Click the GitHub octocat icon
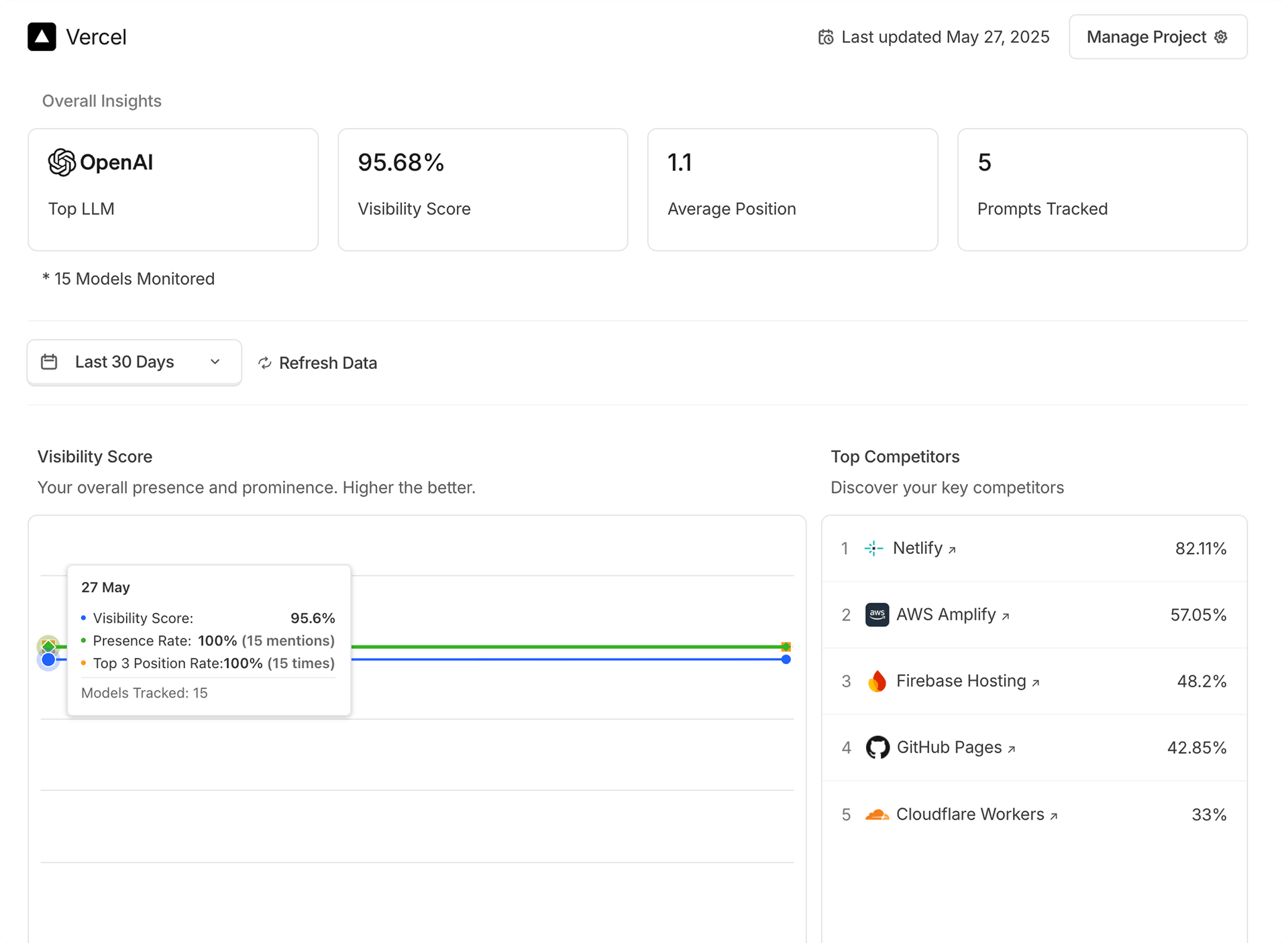The image size is (1288, 943). pyautogui.click(x=877, y=747)
